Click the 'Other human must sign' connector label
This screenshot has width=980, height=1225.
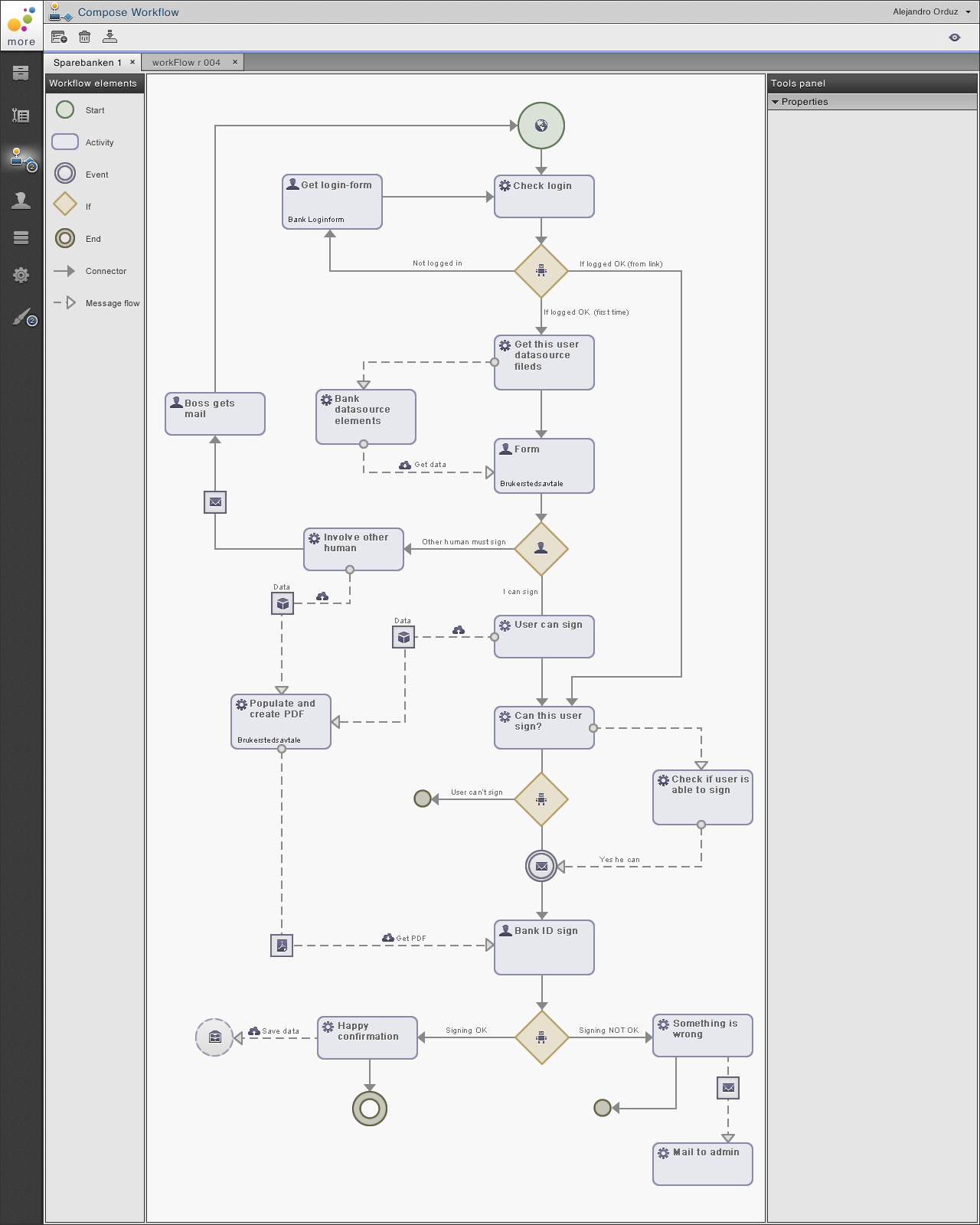click(x=464, y=542)
